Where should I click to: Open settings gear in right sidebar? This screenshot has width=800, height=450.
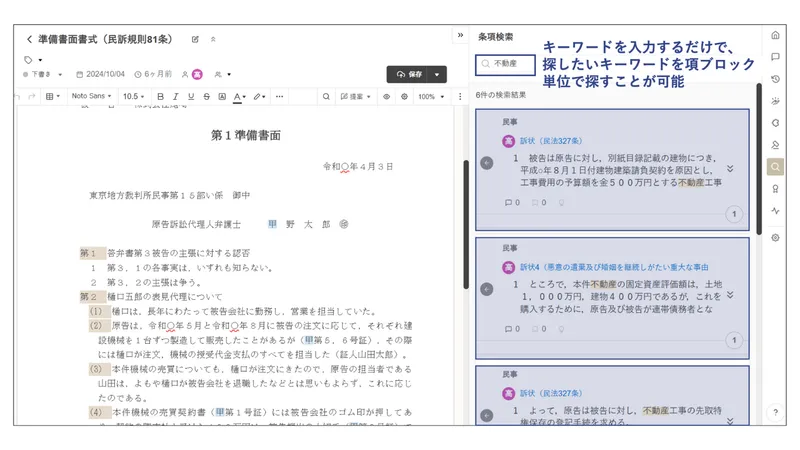click(x=775, y=238)
